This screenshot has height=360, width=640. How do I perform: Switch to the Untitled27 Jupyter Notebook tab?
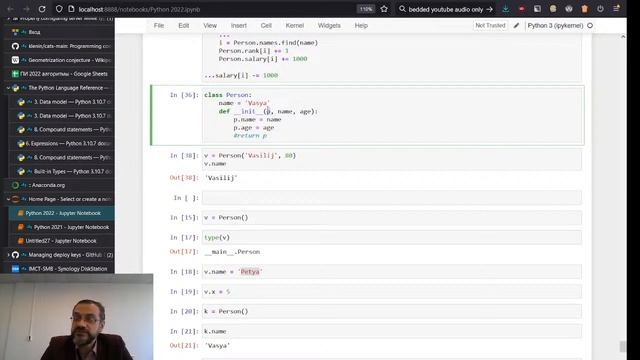click(64, 241)
